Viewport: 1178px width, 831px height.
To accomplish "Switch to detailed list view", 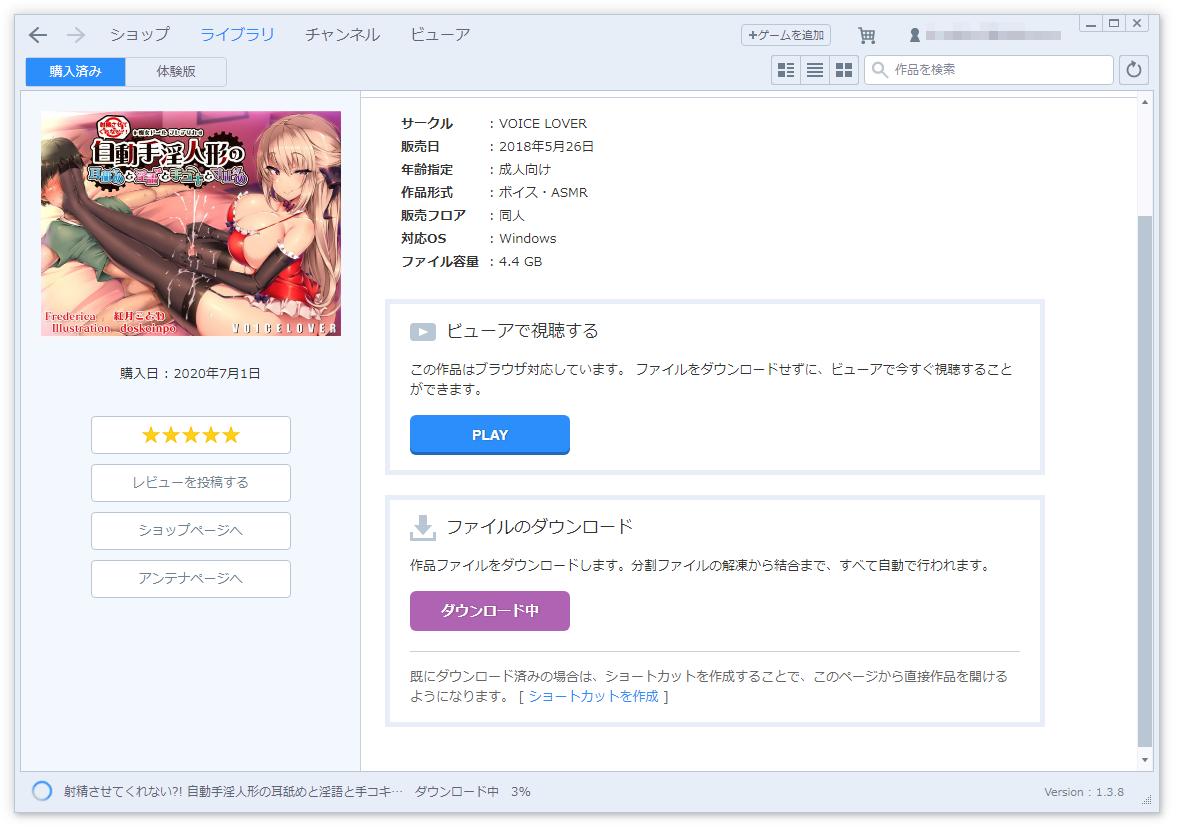I will point(786,70).
